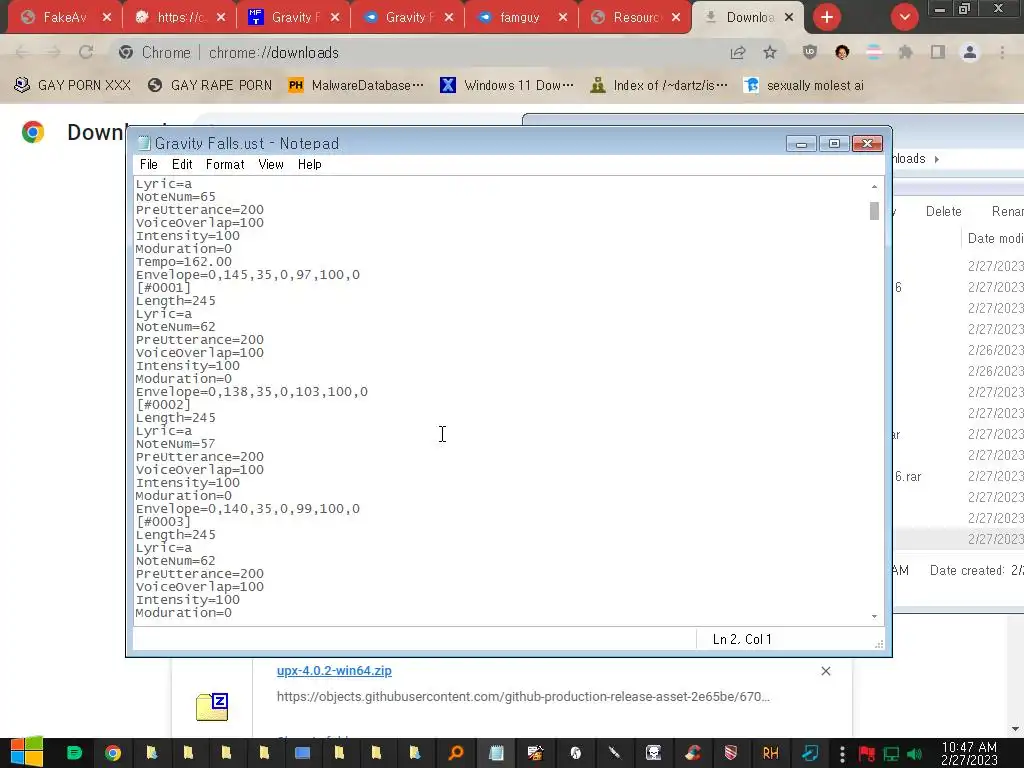Image resolution: width=1024 pixels, height=768 pixels.
Task: Open the taskbar clock showing 10:47 AM
Action: 969,753
